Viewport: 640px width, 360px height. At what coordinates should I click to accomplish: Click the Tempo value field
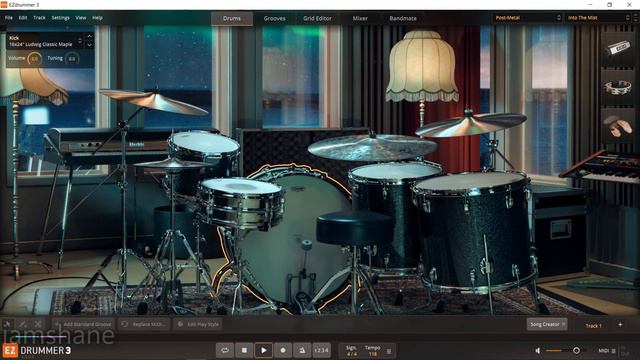point(373,354)
